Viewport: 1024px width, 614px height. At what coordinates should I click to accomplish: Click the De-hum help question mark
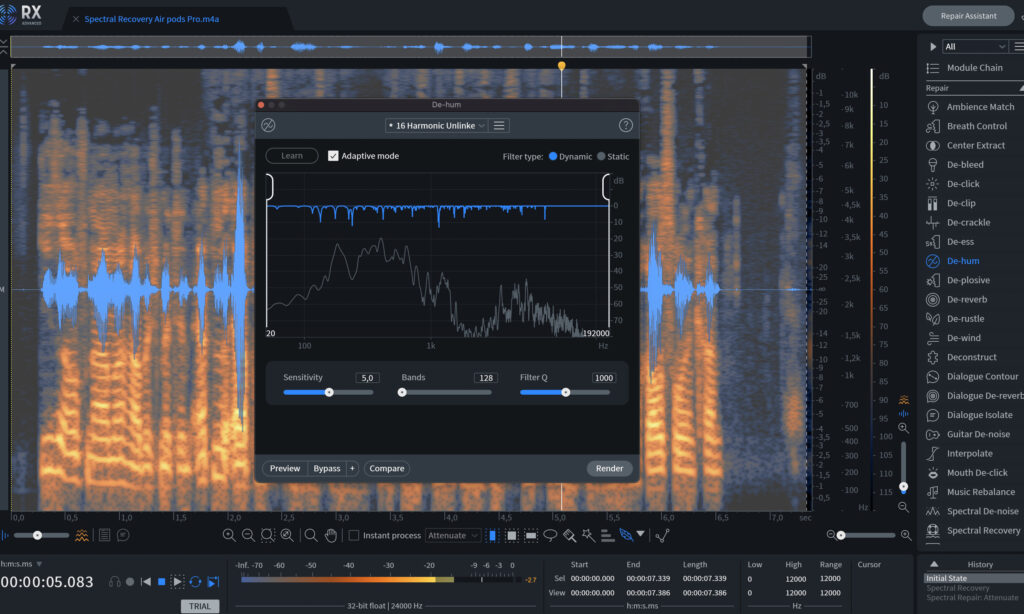coord(626,125)
